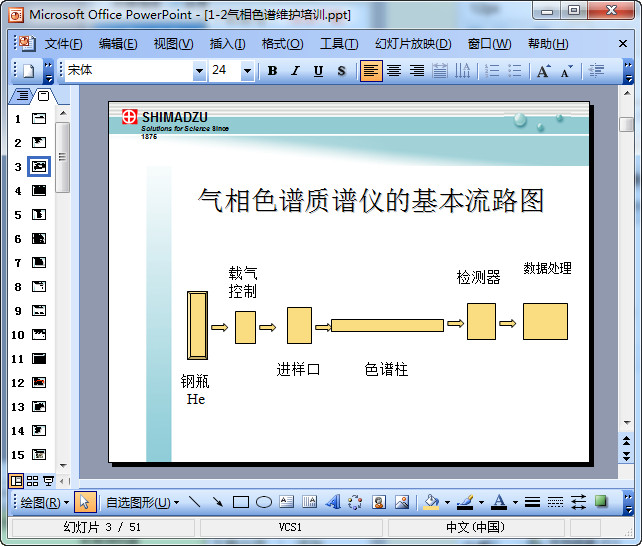Screen dimensions: 642x546
Task: Increase font size
Action: 543,71
